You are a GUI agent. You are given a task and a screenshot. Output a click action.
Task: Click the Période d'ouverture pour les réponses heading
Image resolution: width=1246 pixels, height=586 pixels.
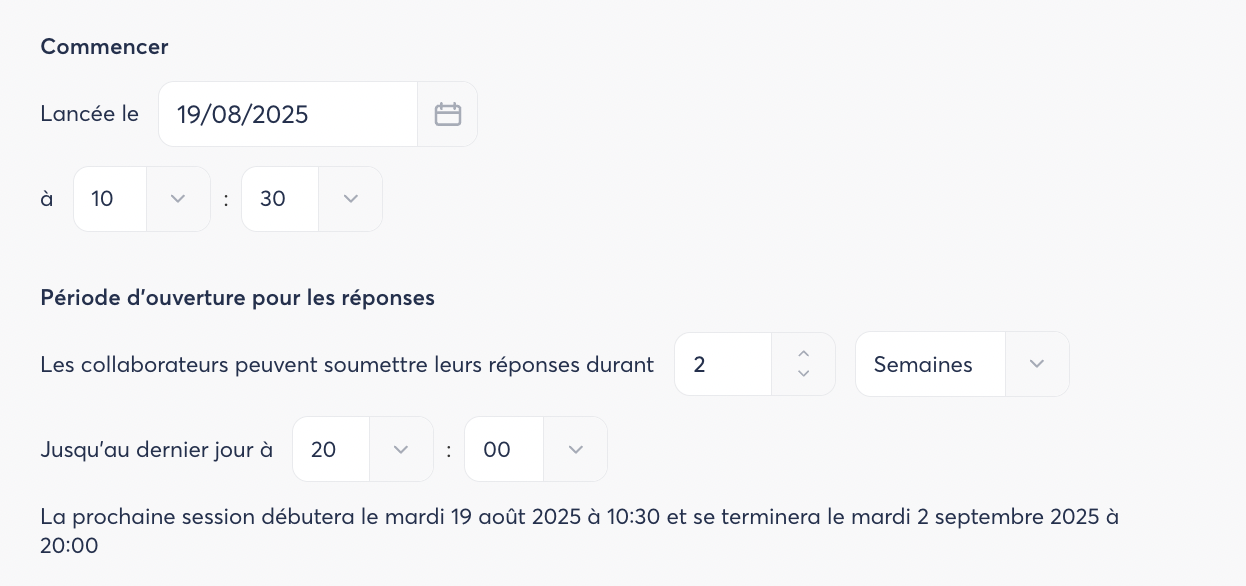237,298
